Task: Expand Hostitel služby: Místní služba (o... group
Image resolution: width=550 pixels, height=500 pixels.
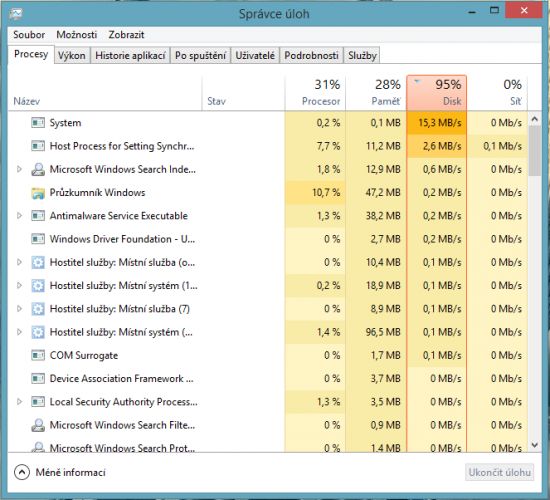Action: pos(19,262)
